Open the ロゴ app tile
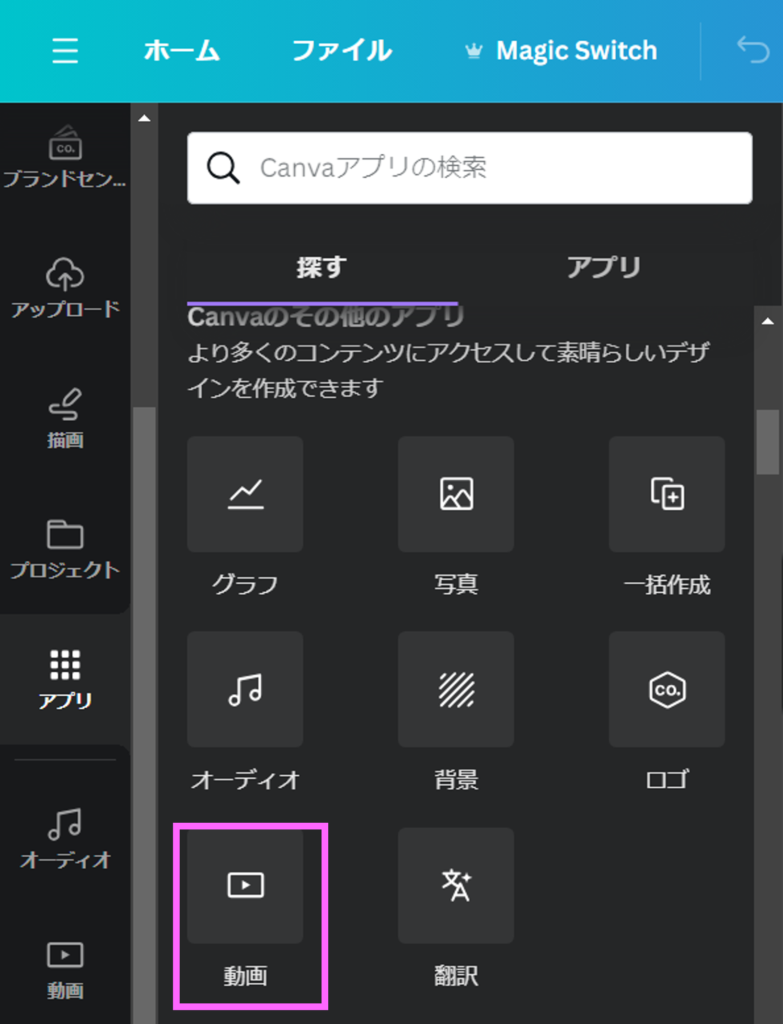The height and width of the screenshot is (1024, 783). click(666, 689)
